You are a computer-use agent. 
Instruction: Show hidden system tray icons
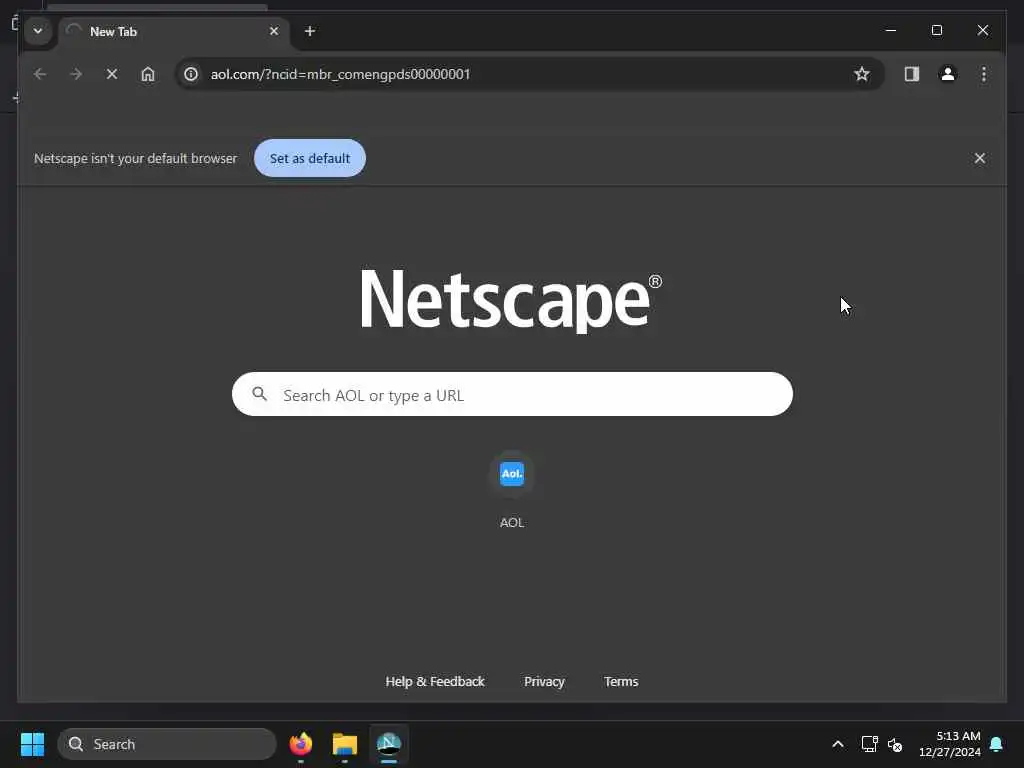[838, 744]
